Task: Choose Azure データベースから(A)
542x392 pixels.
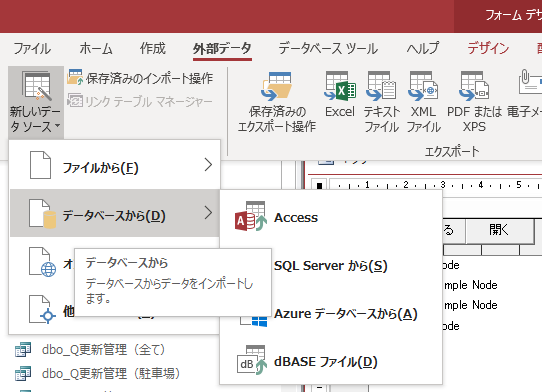Action: [346, 314]
